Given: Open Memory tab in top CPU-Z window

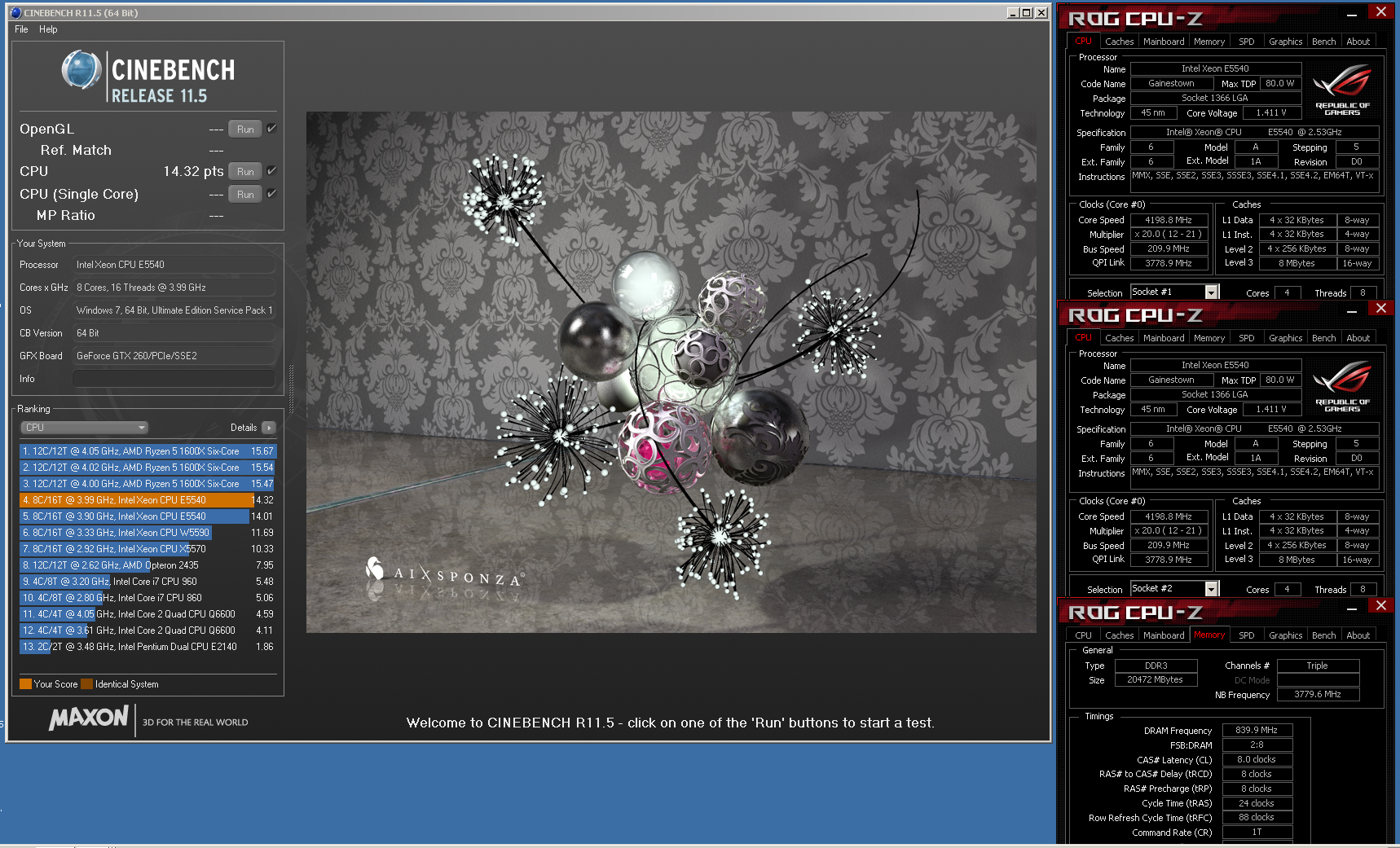Looking at the screenshot, I should 1209,42.
